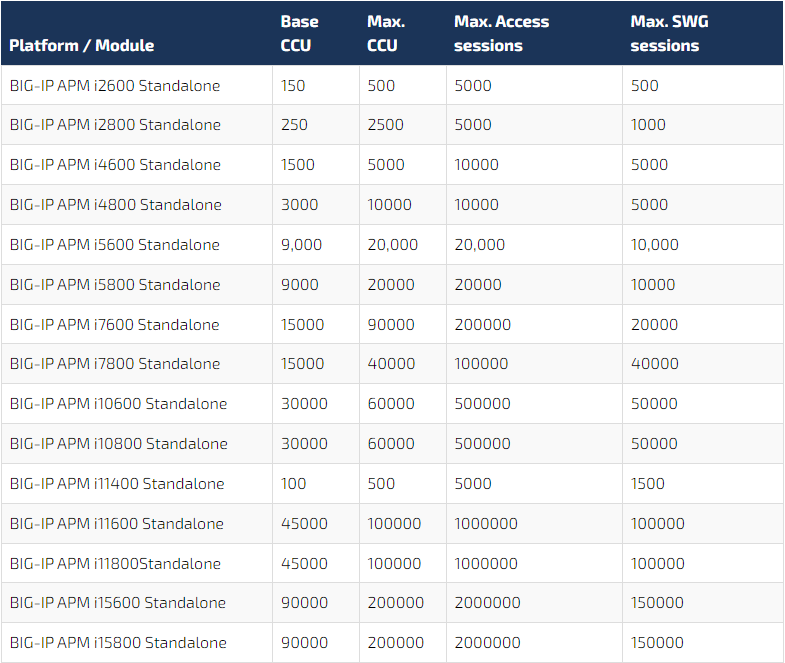Click Max. SWG 100000 for i11600
Screen dimensions: 785x663
click(x=658, y=524)
